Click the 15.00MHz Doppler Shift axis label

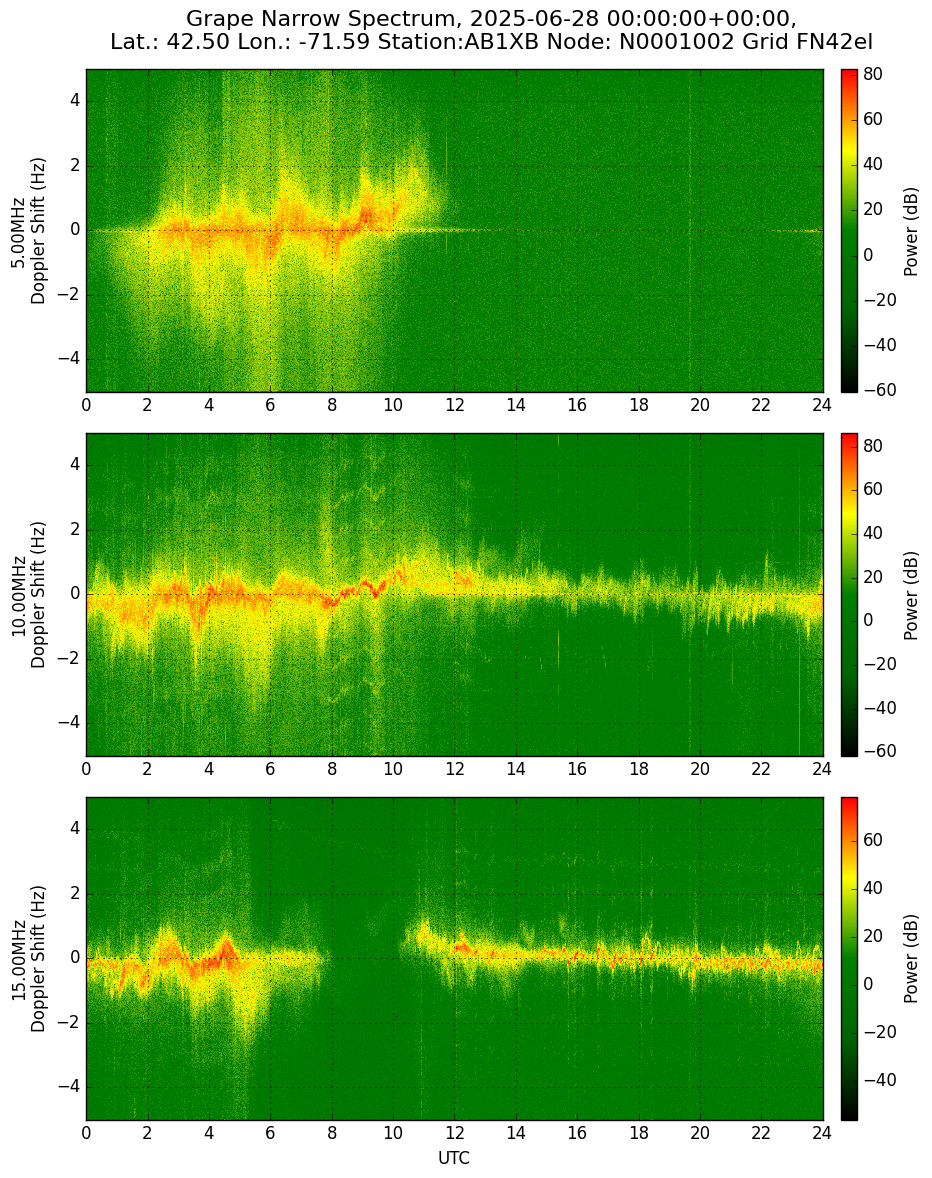29,959
